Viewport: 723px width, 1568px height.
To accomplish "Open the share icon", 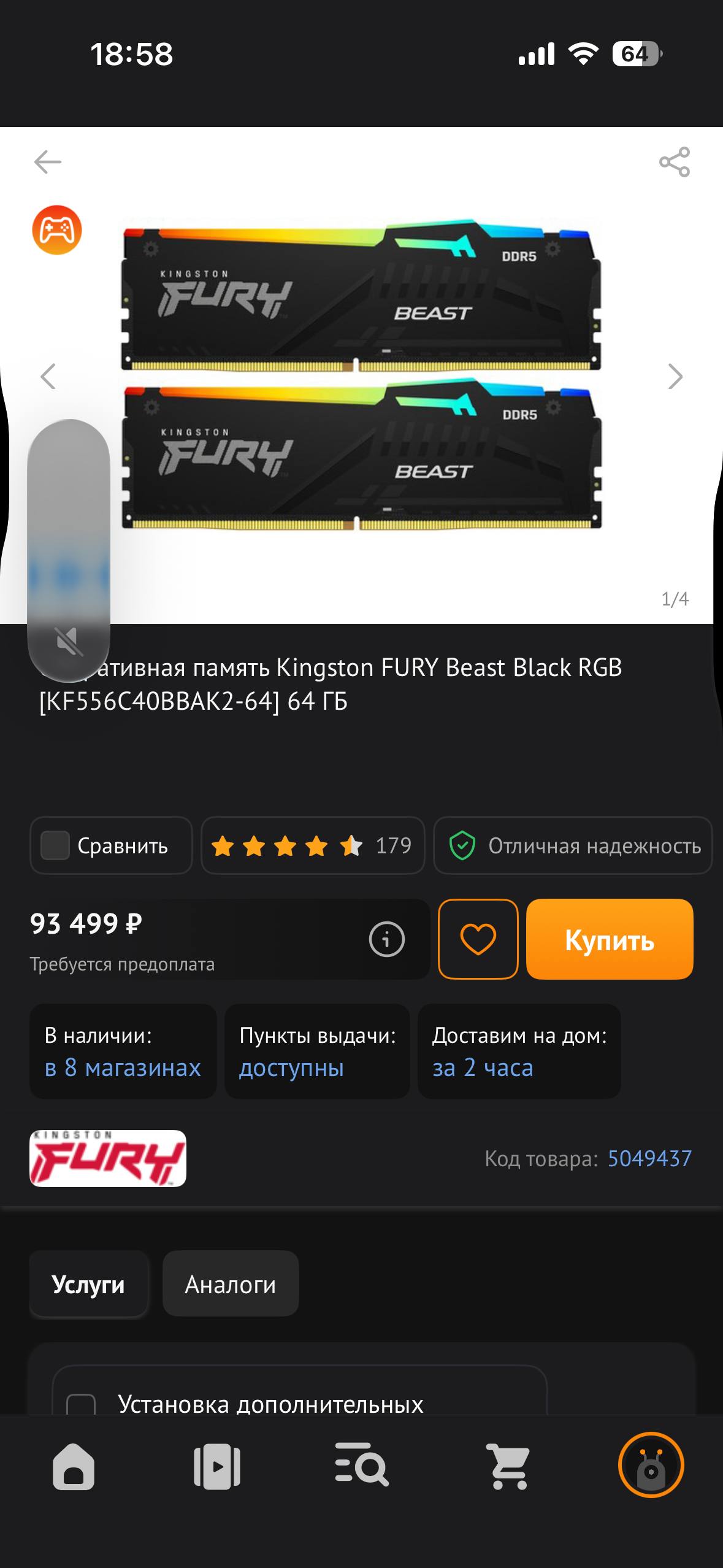I will [675, 162].
